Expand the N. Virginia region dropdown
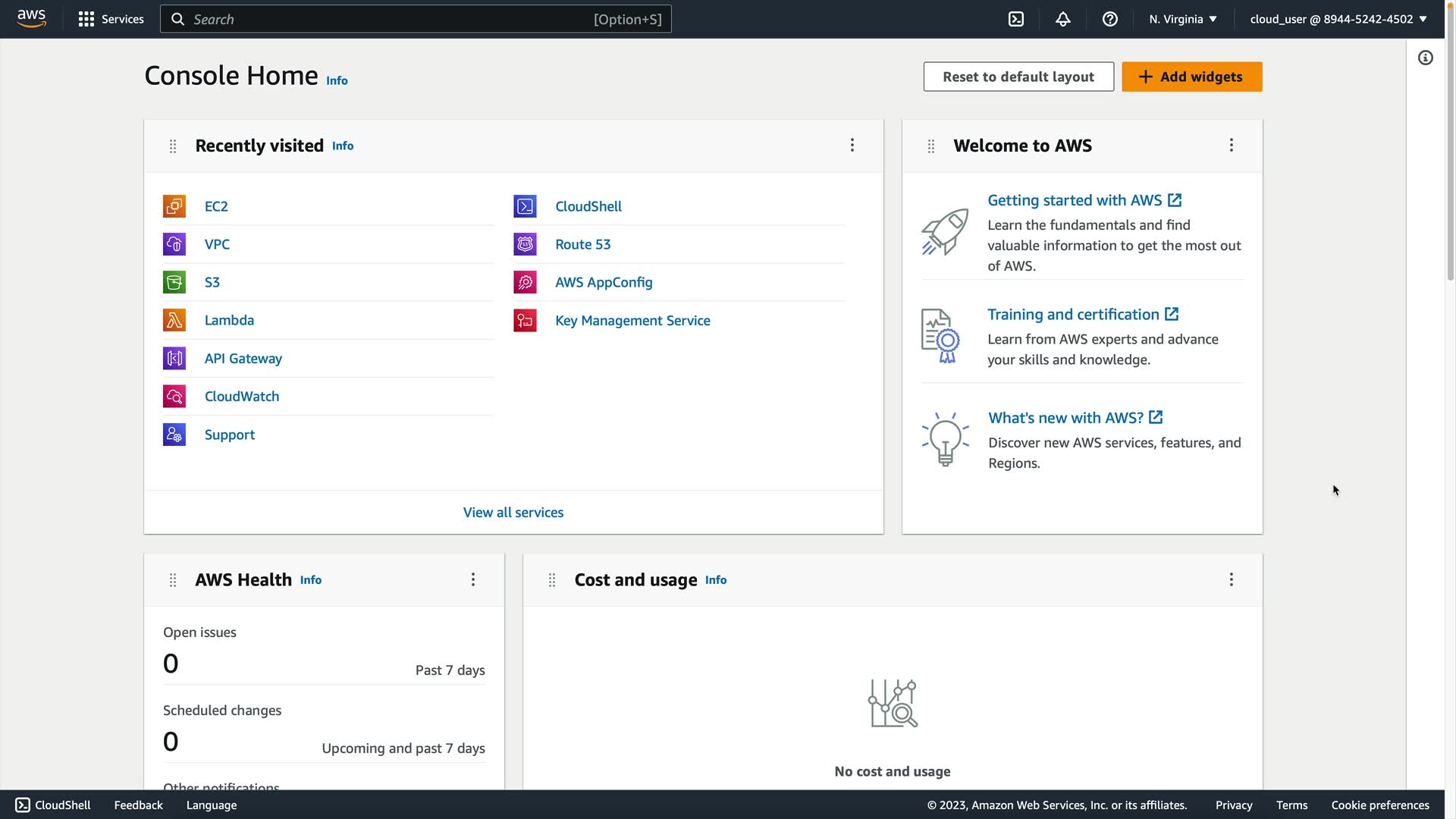1456x819 pixels. pyautogui.click(x=1182, y=19)
